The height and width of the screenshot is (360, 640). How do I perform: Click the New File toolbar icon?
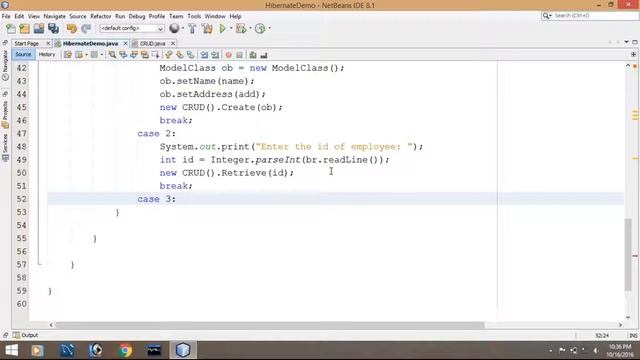tap(11, 29)
